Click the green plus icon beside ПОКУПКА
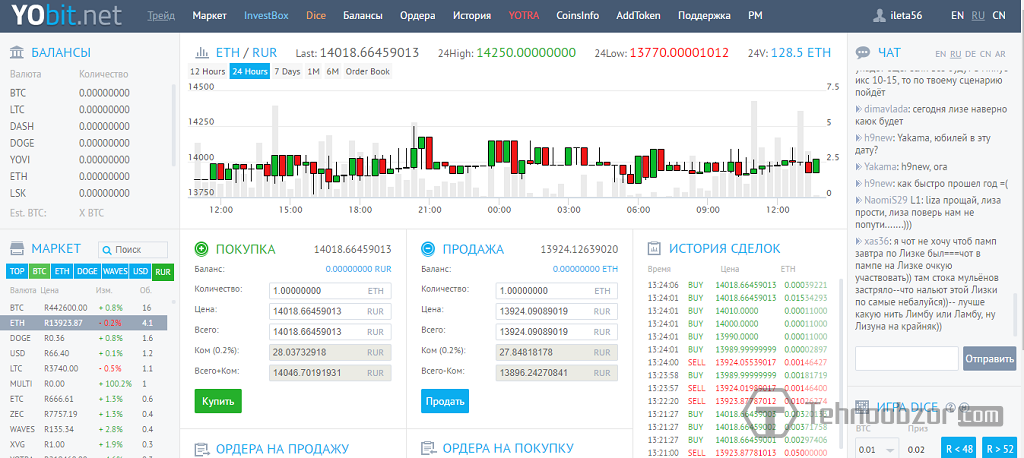This screenshot has width=1024, height=458. pos(202,249)
